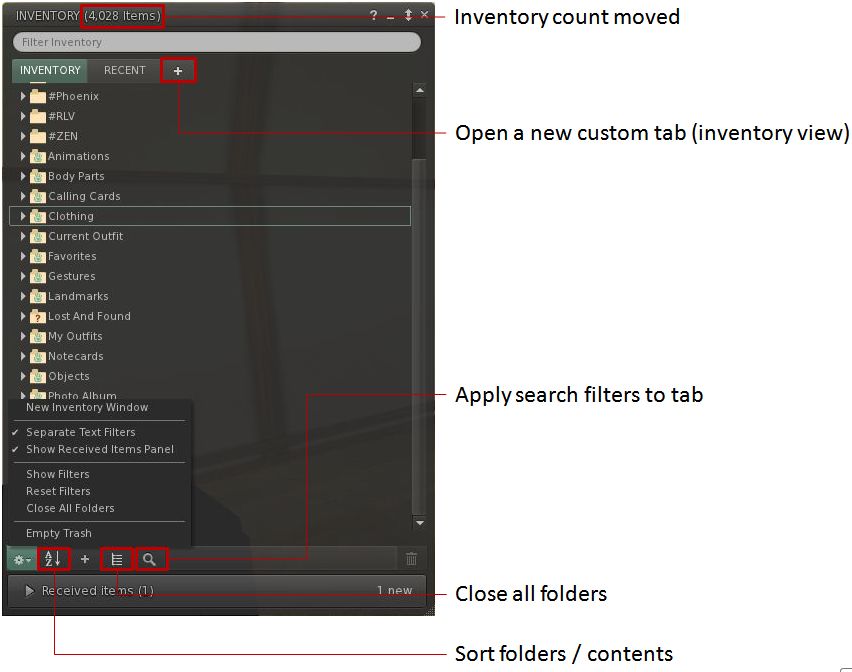Expand the Received items panel

click(x=30, y=591)
